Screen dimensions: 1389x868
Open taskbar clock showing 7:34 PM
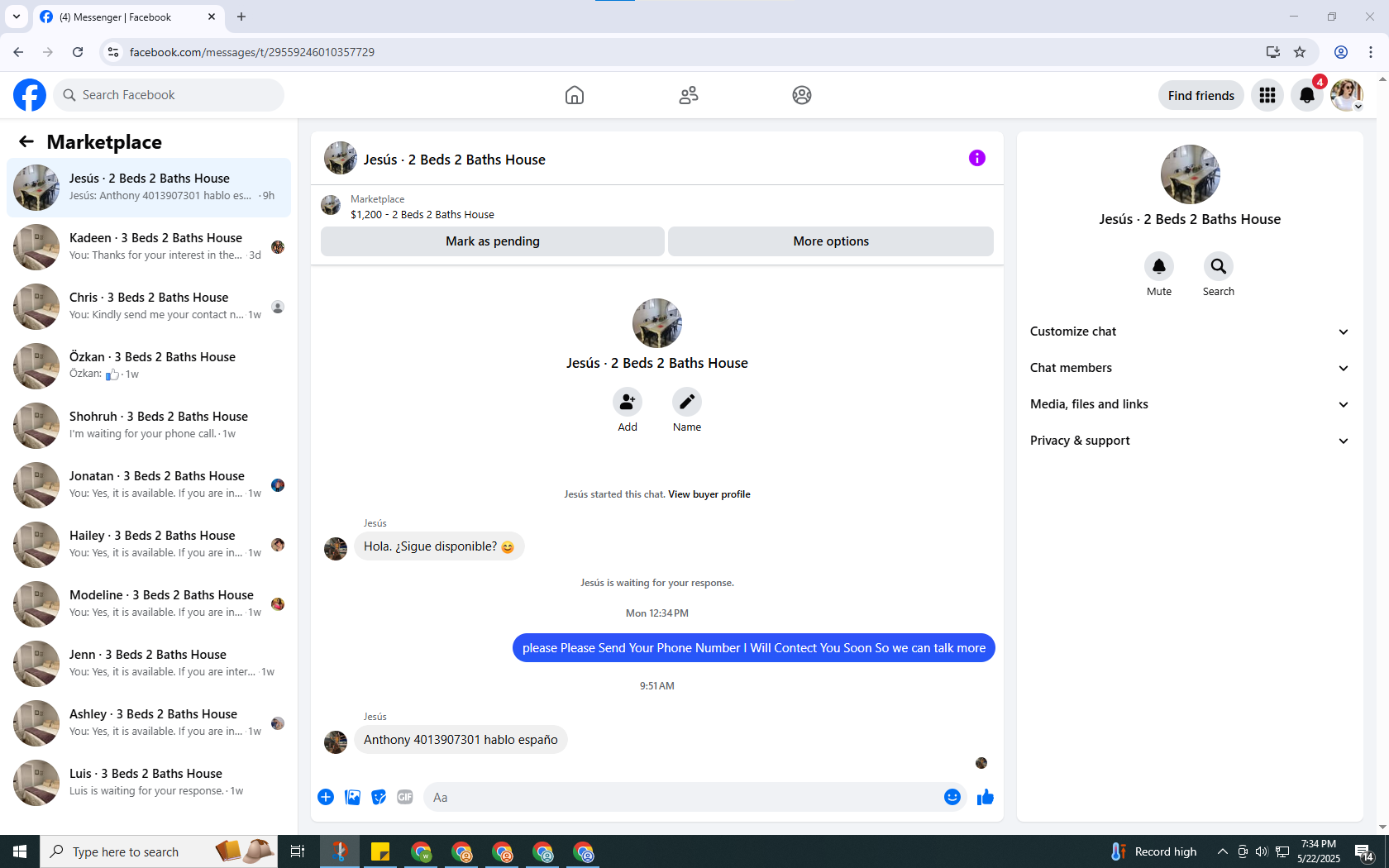1319,851
